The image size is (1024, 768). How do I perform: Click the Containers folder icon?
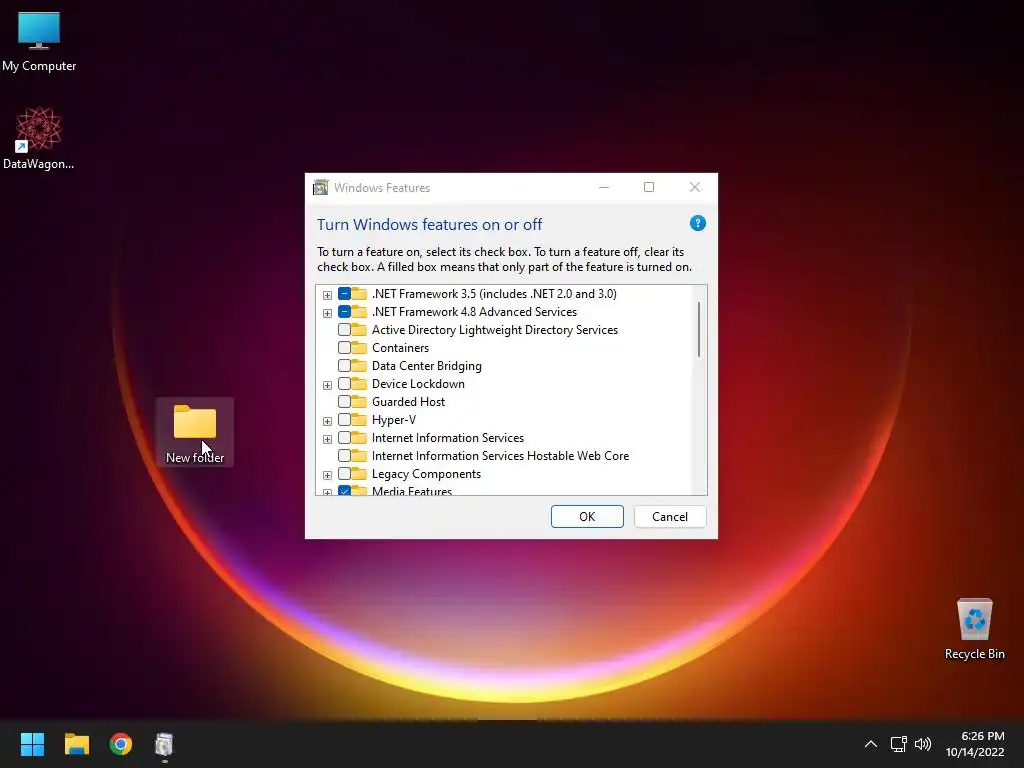click(x=359, y=347)
